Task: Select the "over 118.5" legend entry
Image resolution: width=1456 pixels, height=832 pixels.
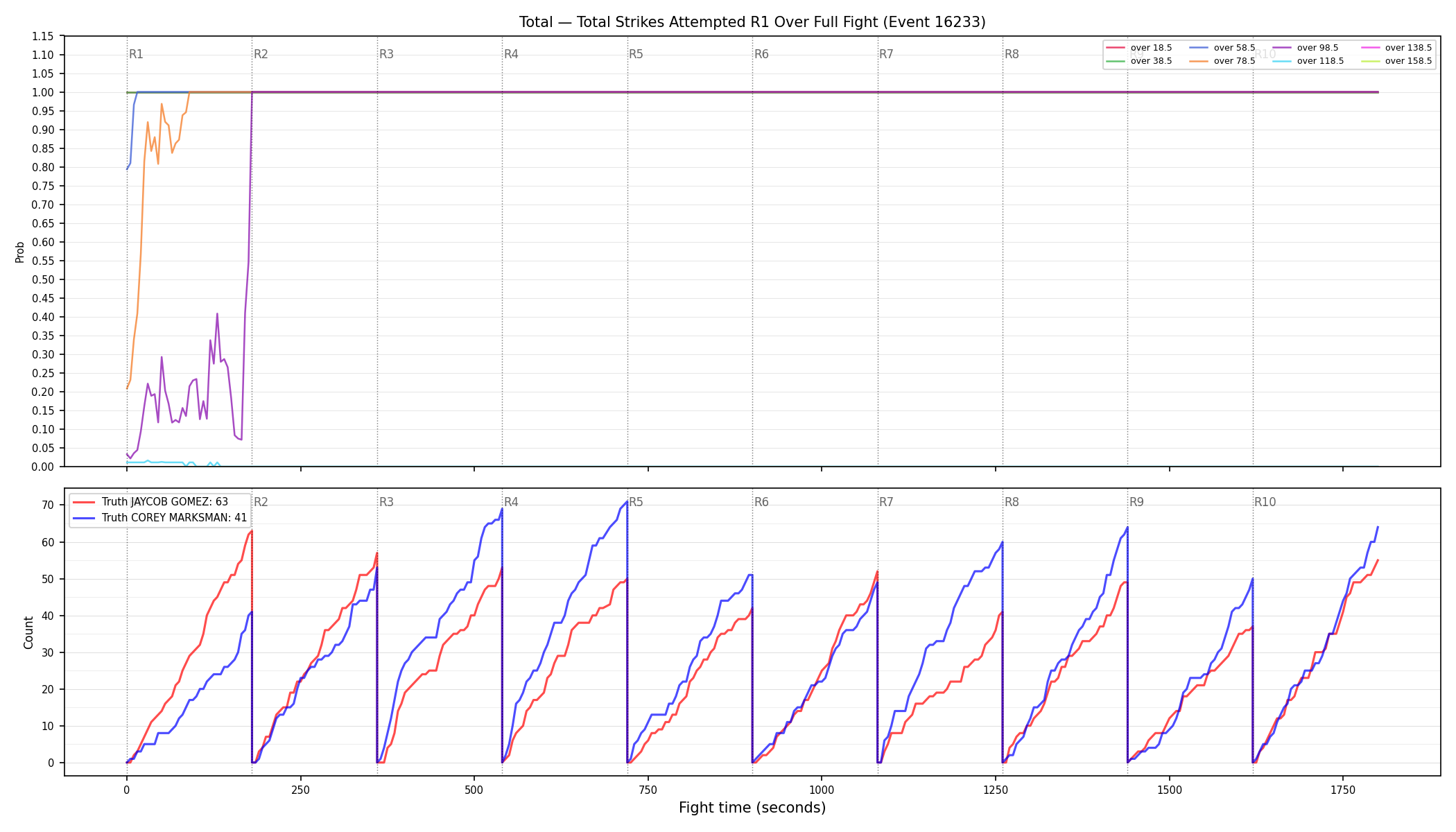Action: 1308,61
